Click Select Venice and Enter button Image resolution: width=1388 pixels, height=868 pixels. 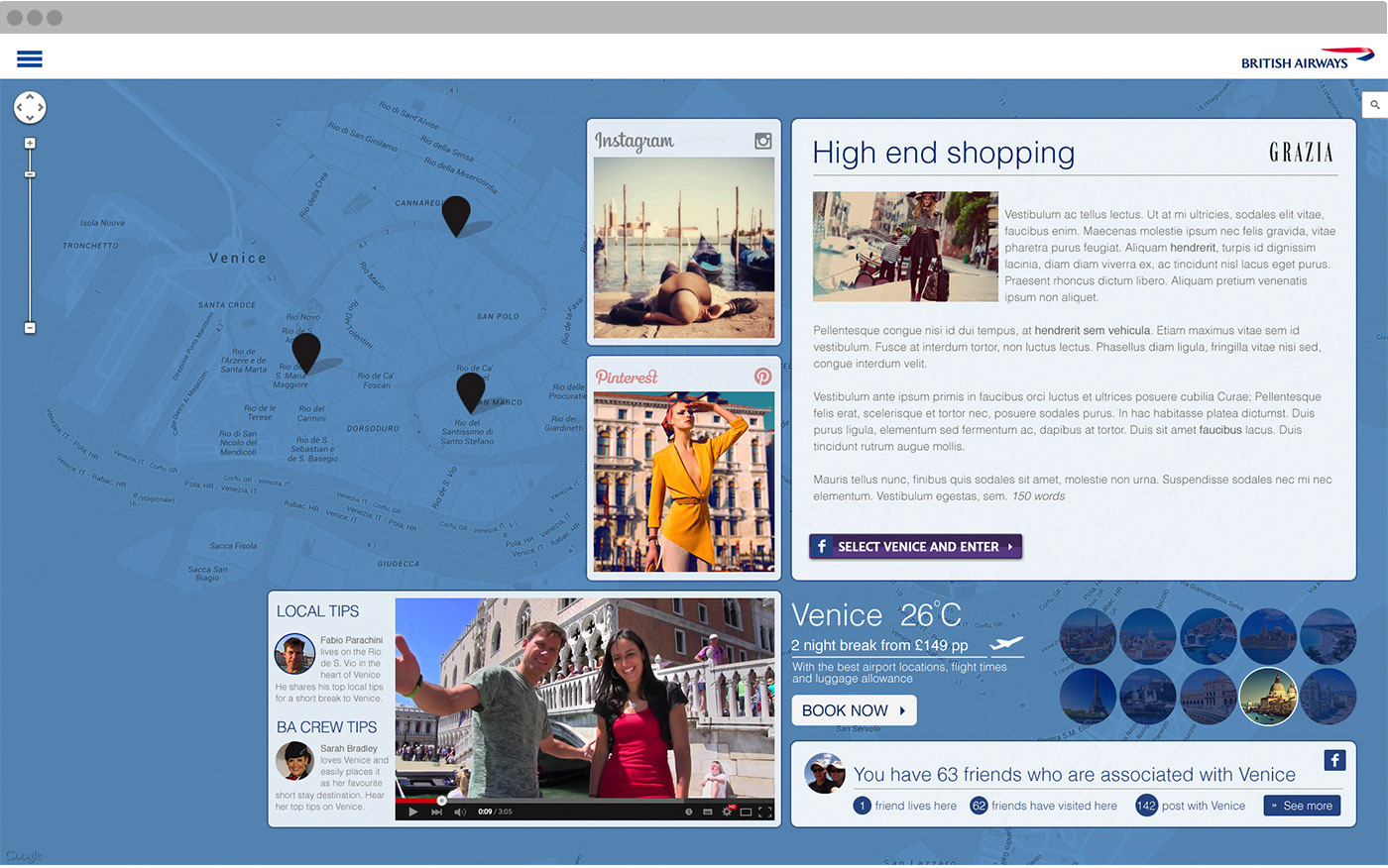tap(915, 546)
